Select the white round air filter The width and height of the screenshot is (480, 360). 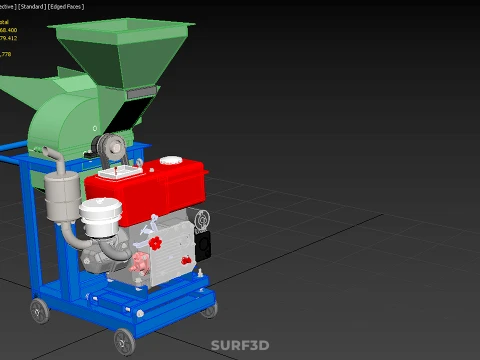[101, 217]
